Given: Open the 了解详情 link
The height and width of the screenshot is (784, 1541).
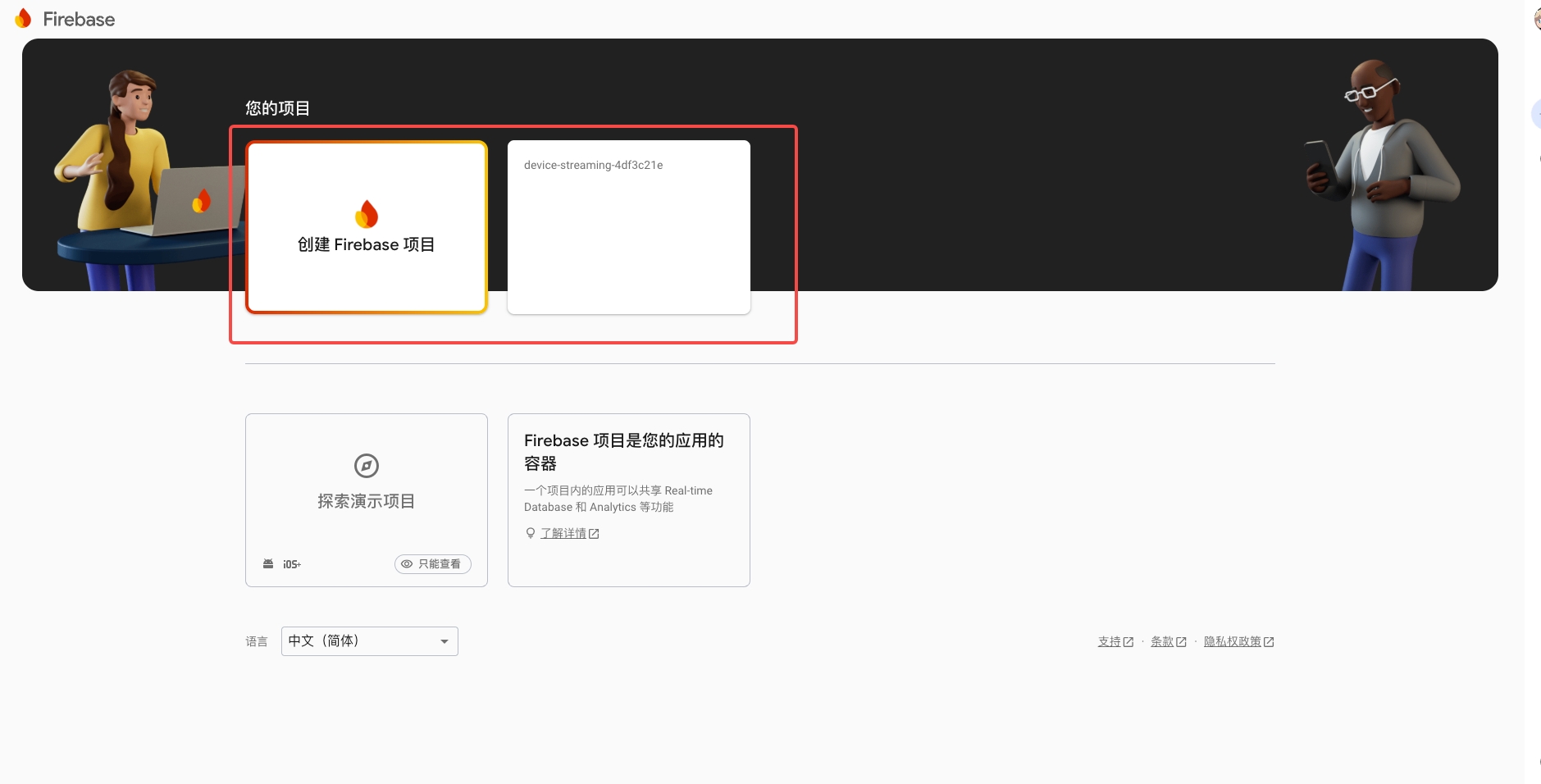Looking at the screenshot, I should pyautogui.click(x=563, y=534).
